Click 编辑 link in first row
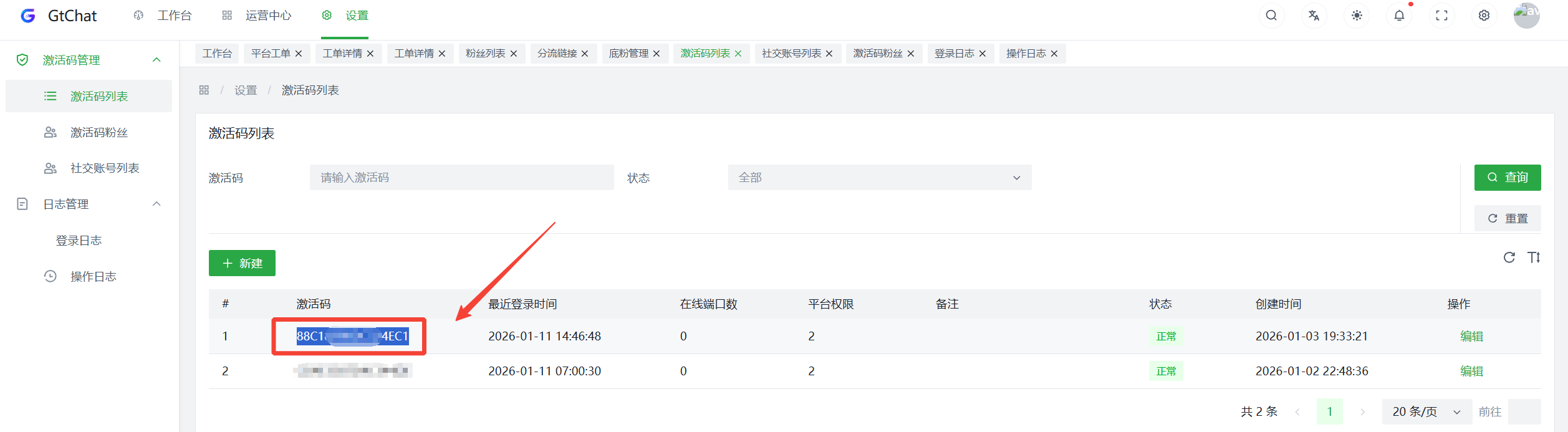 tap(1471, 336)
